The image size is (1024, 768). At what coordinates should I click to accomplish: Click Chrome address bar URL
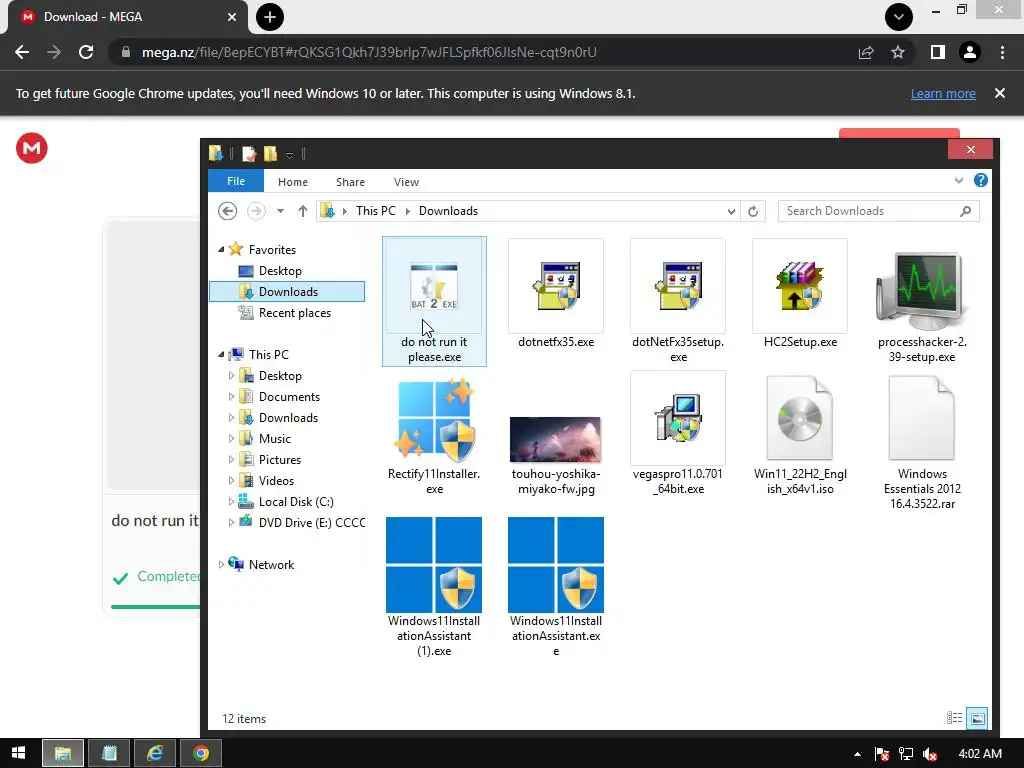(369, 52)
